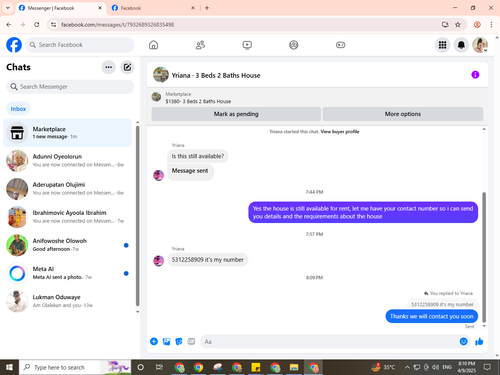Viewport: 500px width, 375px height.
Task: Click Yriana's listing thumbnail in chat header
Action: [x=161, y=75]
